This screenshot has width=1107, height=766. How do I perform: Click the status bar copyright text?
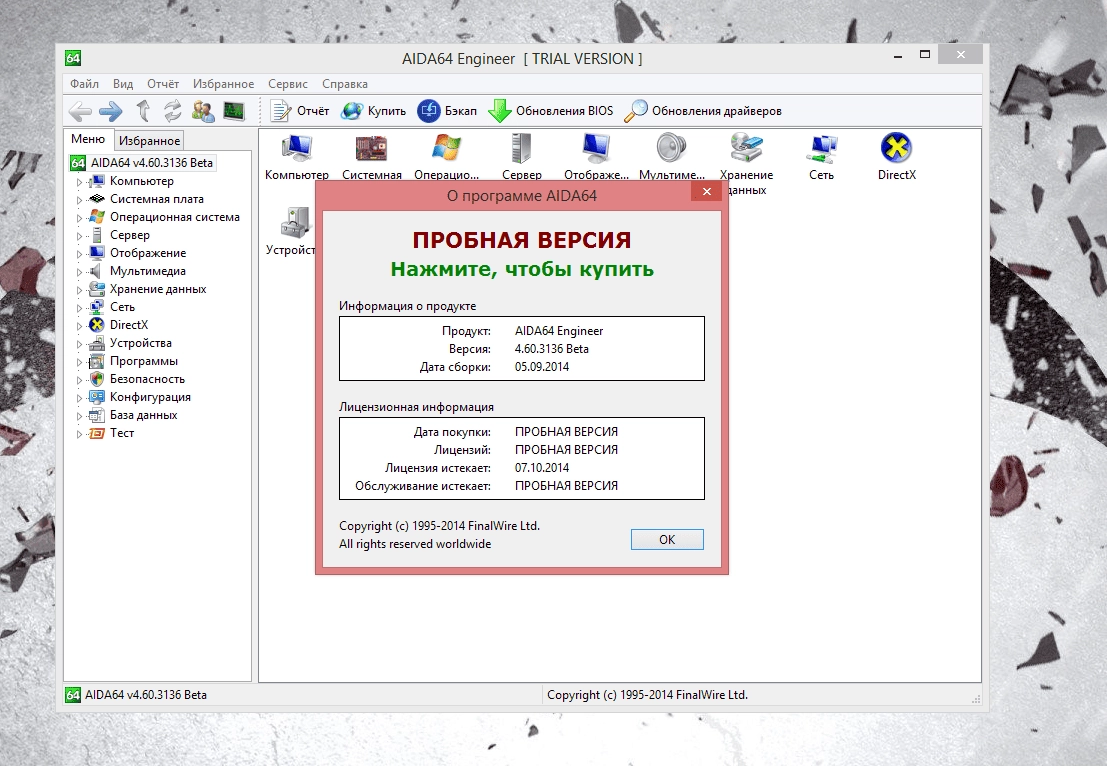[x=647, y=695]
